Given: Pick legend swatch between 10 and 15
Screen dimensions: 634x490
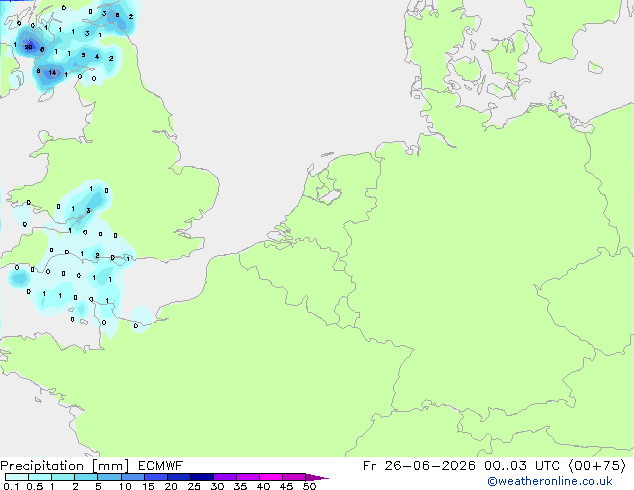Looking at the screenshot, I should [x=132, y=477].
